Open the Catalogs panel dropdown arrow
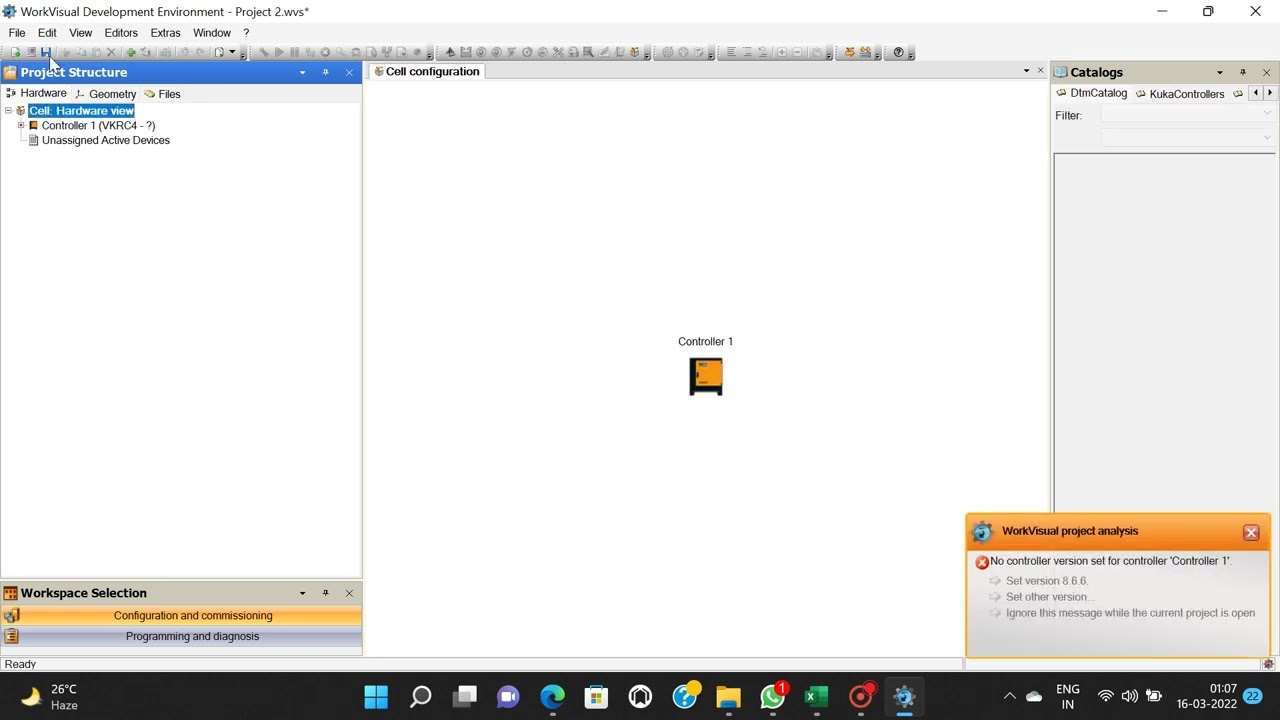Viewport: 1280px width, 720px height. (x=1220, y=72)
